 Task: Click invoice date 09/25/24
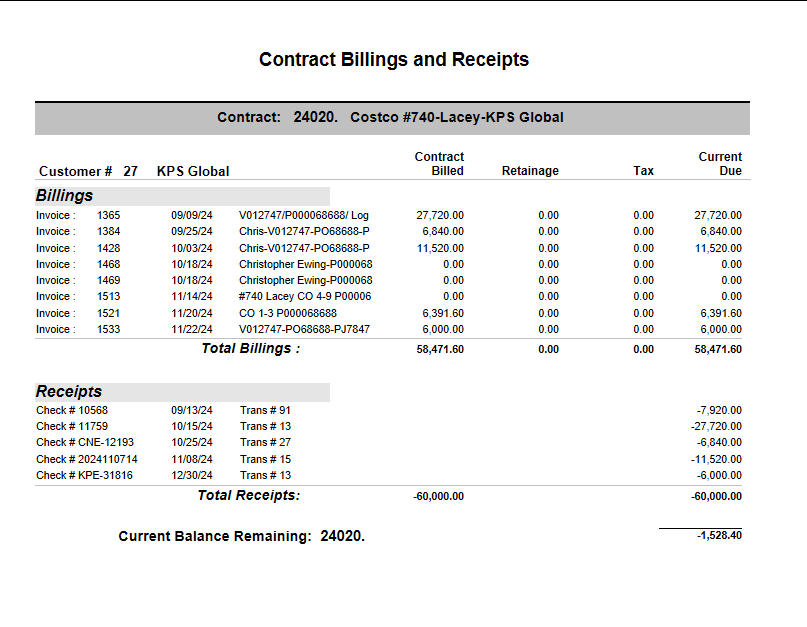pos(191,231)
